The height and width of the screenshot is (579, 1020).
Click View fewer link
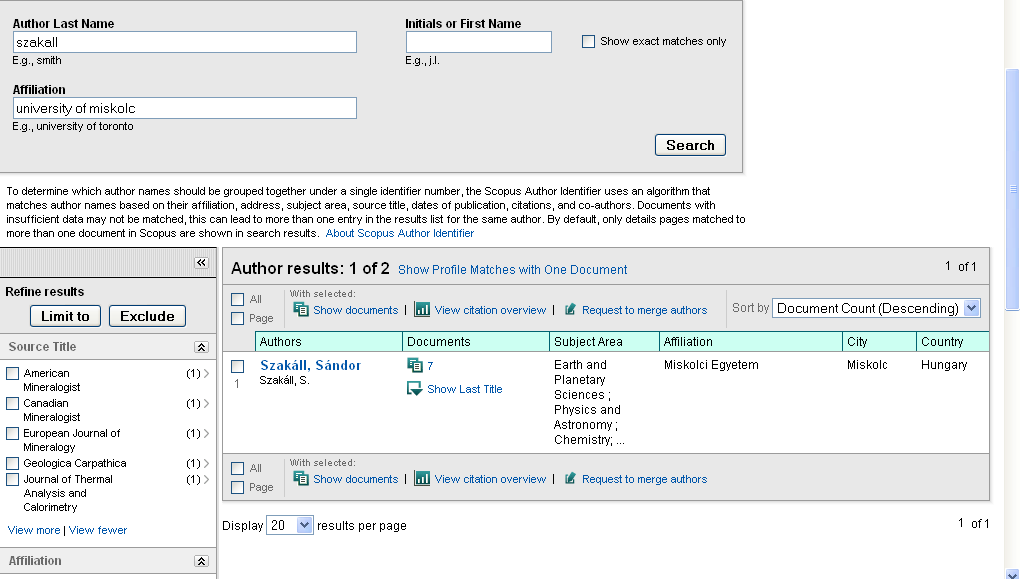click(98, 530)
